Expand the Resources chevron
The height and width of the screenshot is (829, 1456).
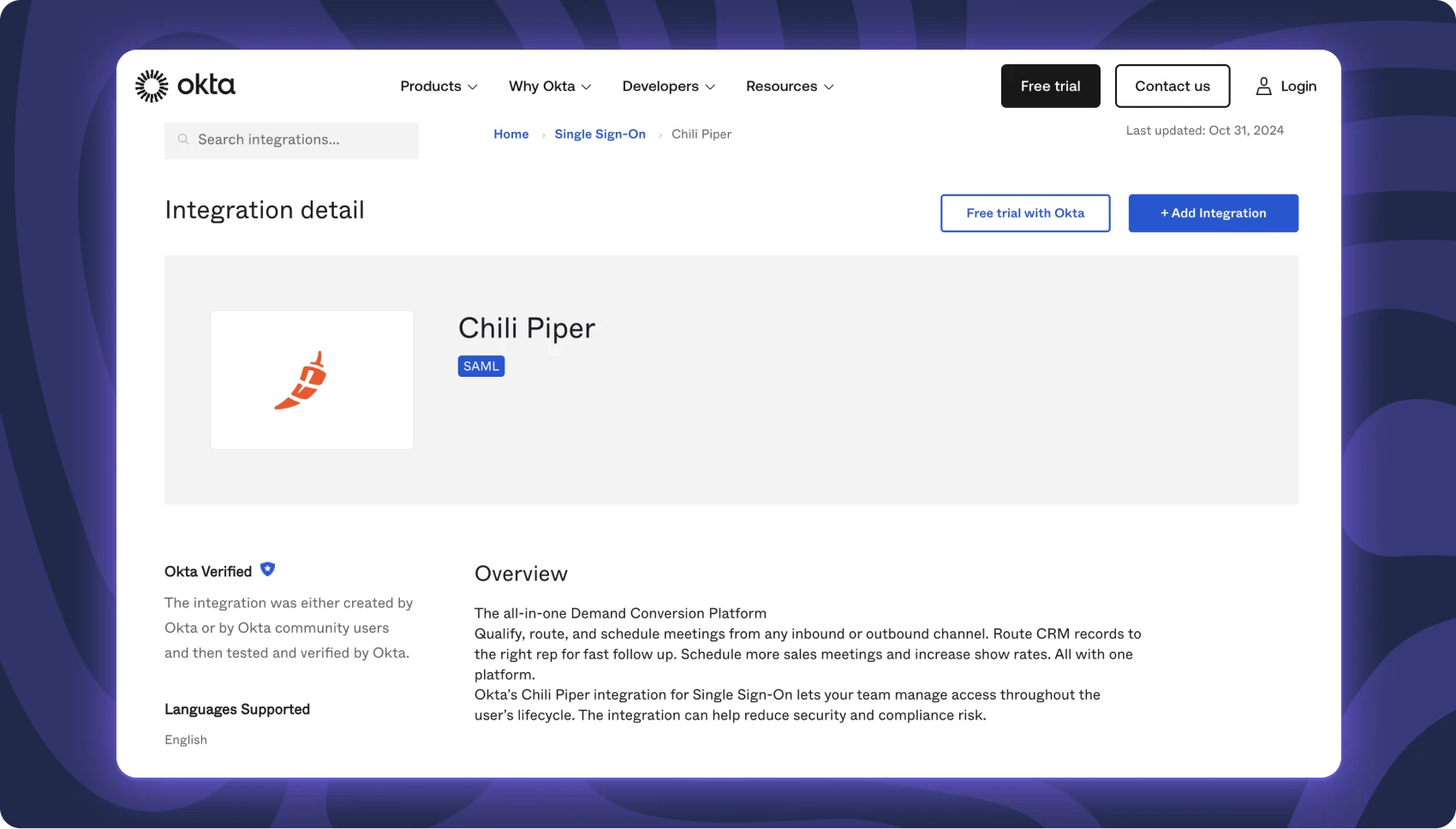[x=828, y=87]
